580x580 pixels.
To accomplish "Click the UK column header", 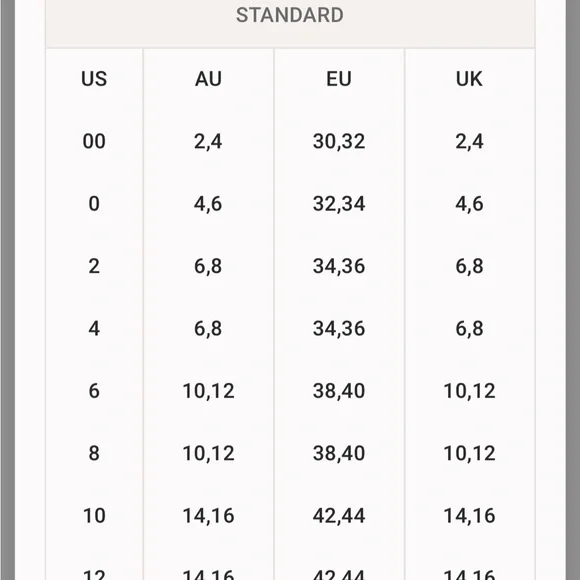I will [x=469, y=79].
